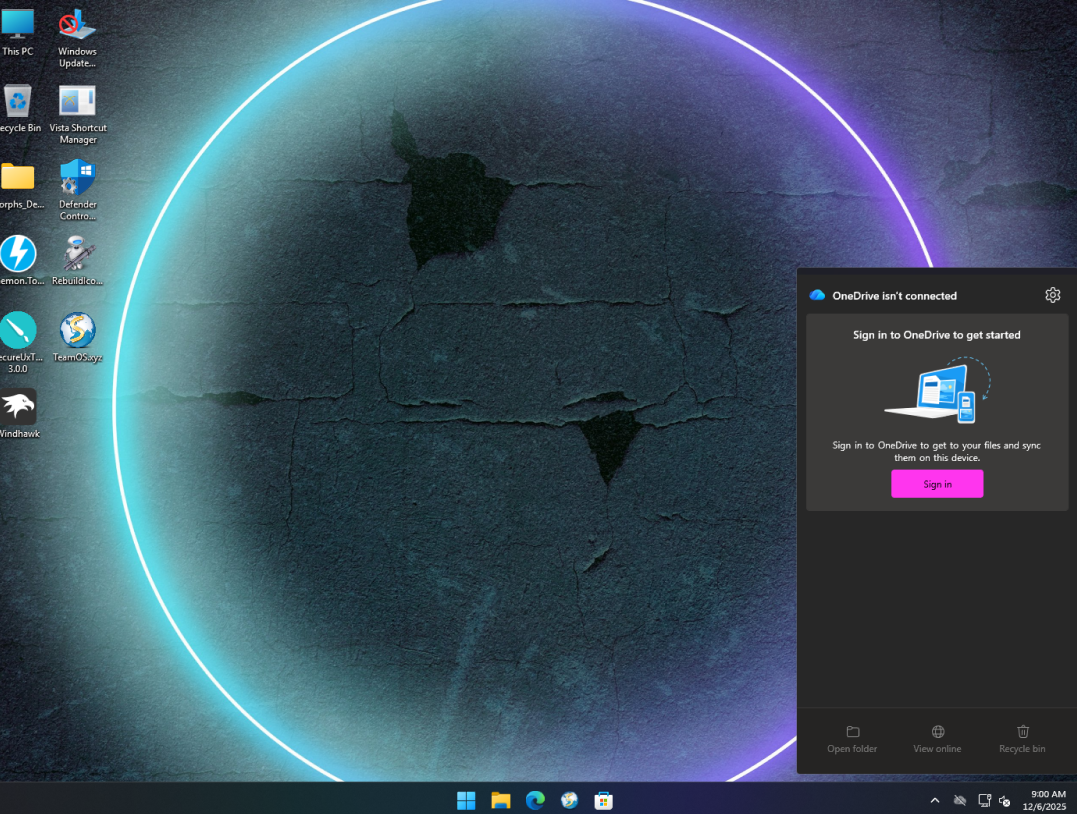Open Microsoft Store from the taskbar
Screen dimensions: 1077x814
click(603, 800)
